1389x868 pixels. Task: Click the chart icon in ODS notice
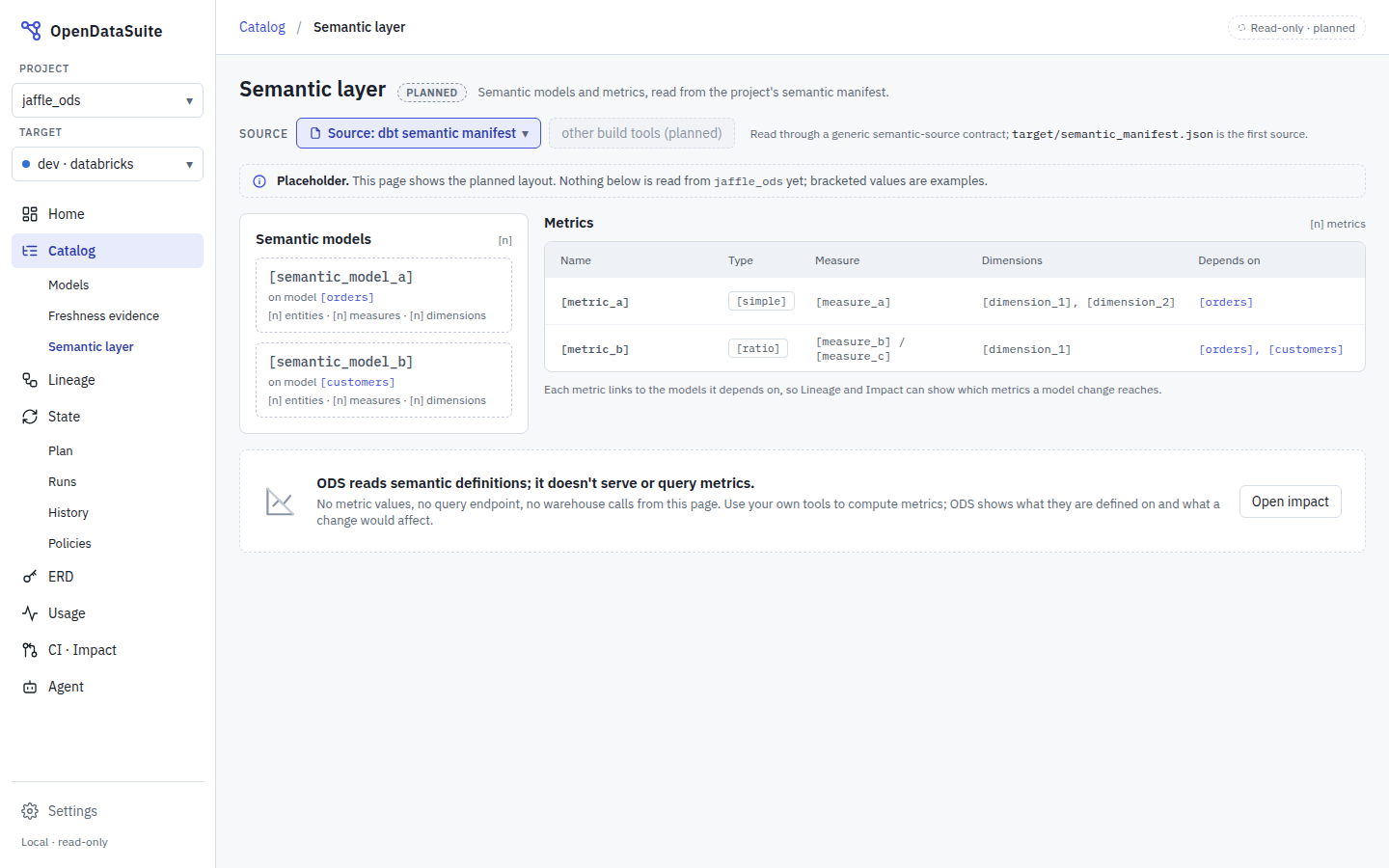coord(280,502)
